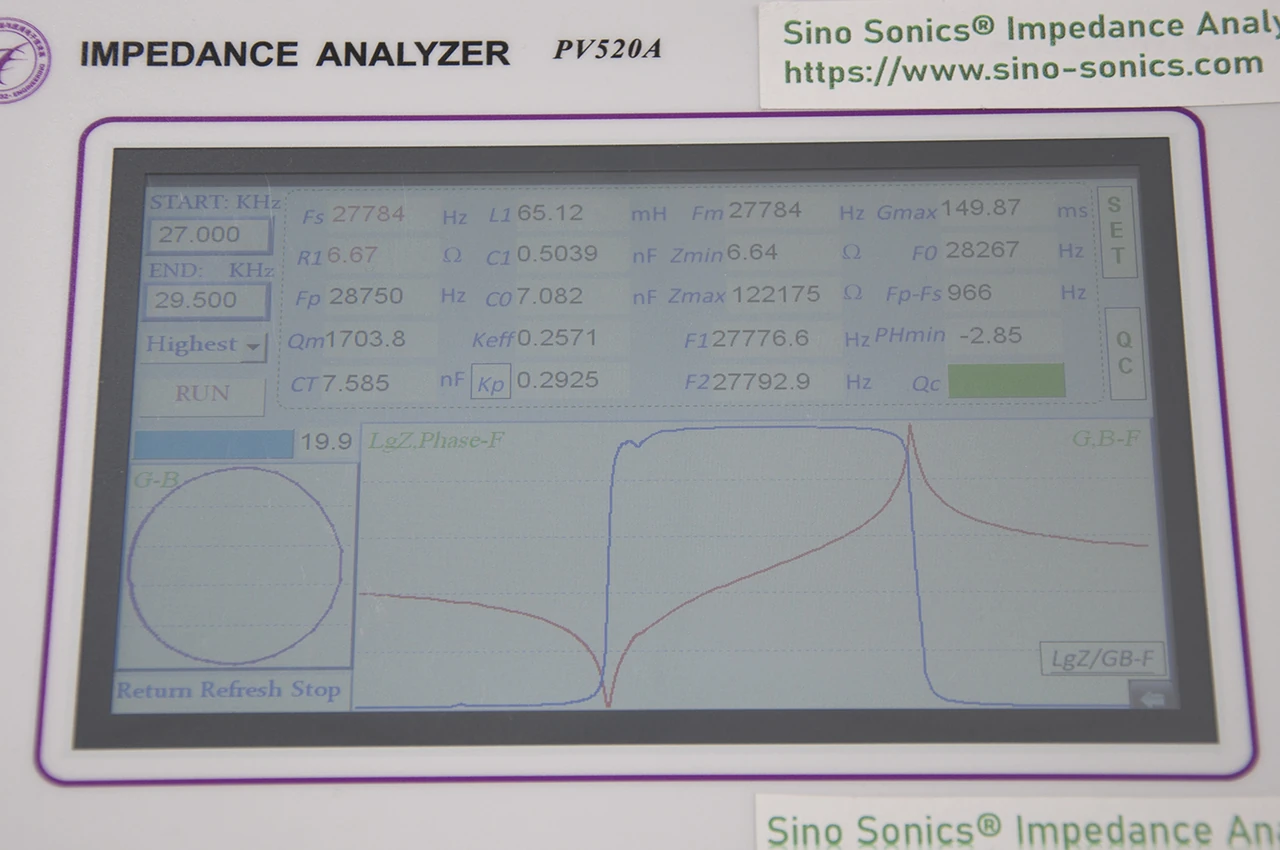
Task: Click the sino-sonics.com URL on sticker
Action: [x=1023, y=68]
